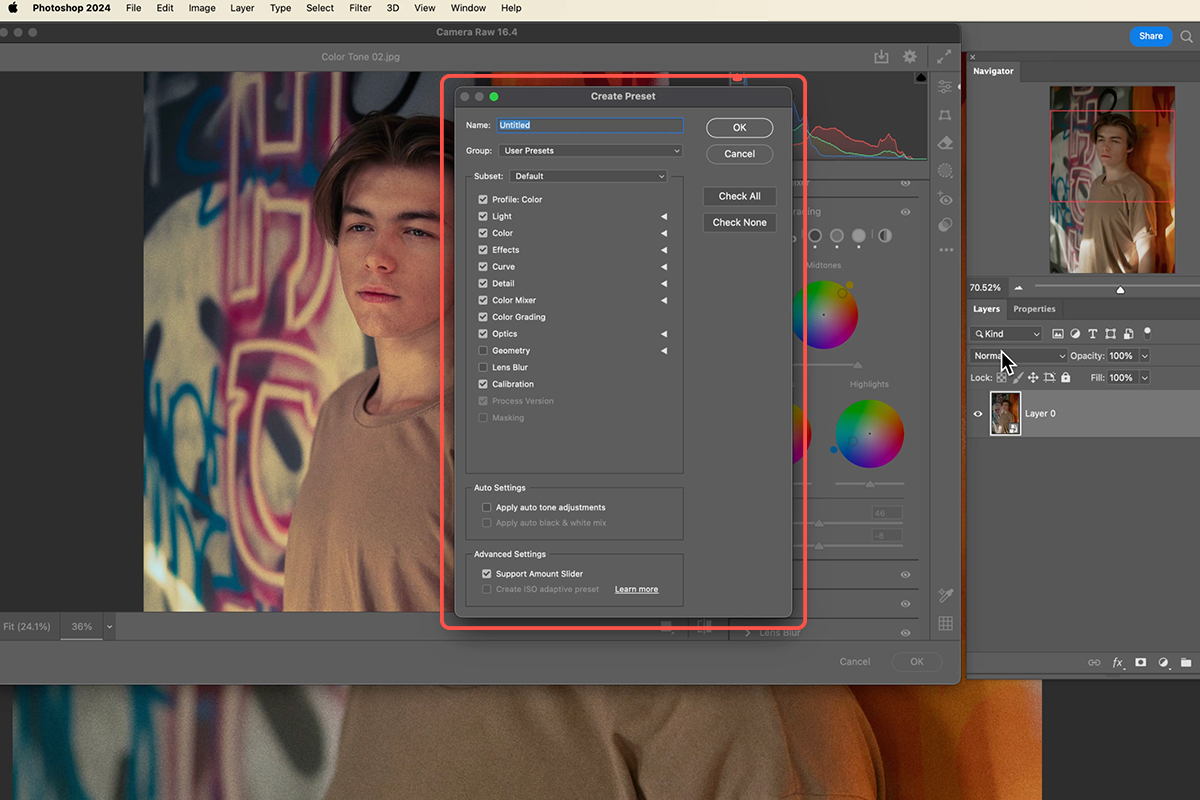Select the Red Eye removal tool
1200x800 pixels.
pyautogui.click(x=944, y=199)
